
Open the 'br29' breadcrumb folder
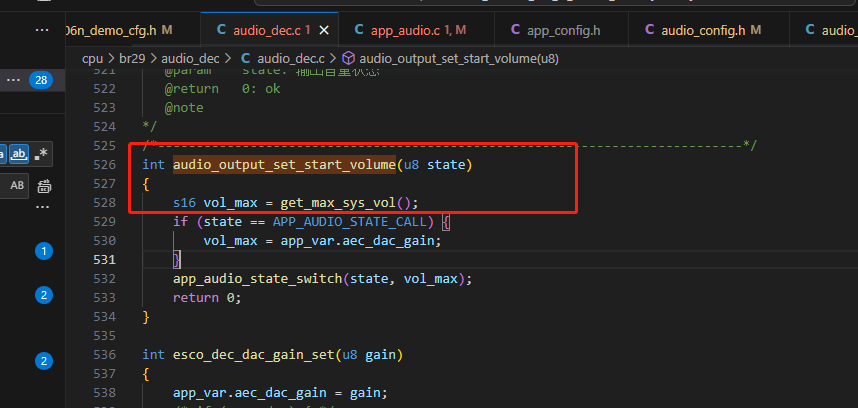(131, 59)
